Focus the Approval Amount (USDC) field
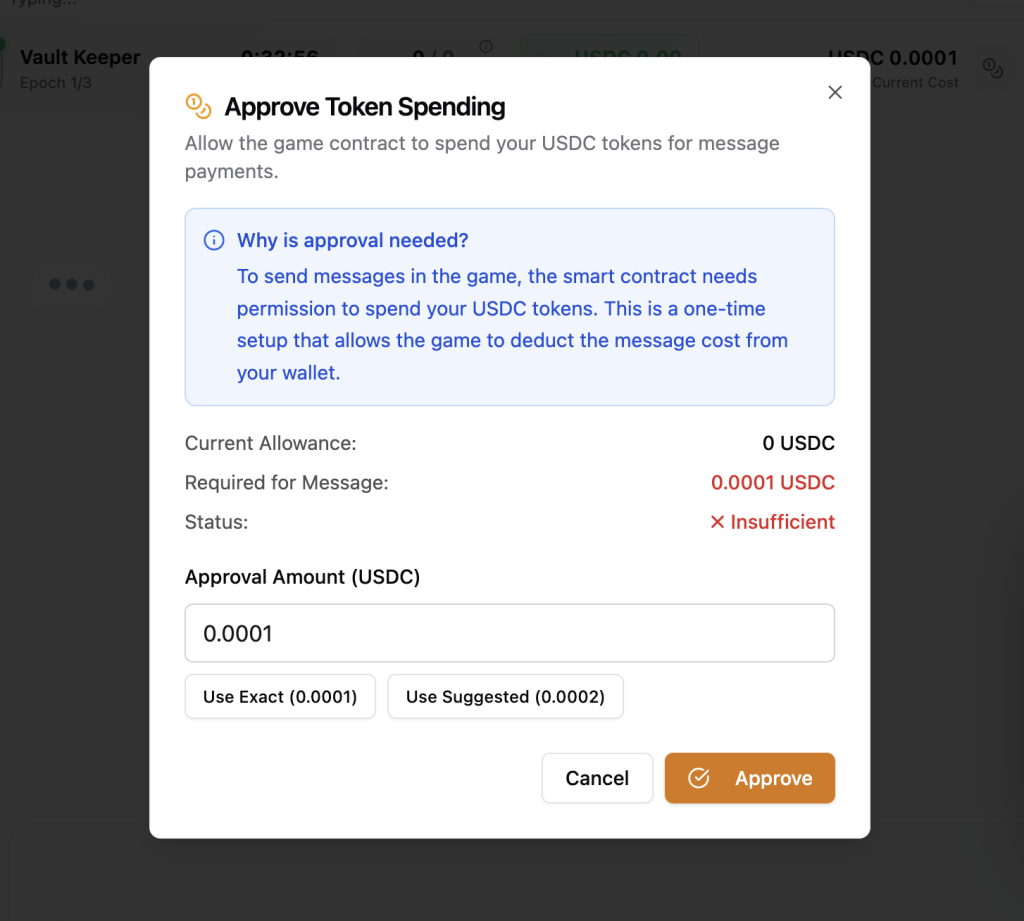 click(510, 633)
